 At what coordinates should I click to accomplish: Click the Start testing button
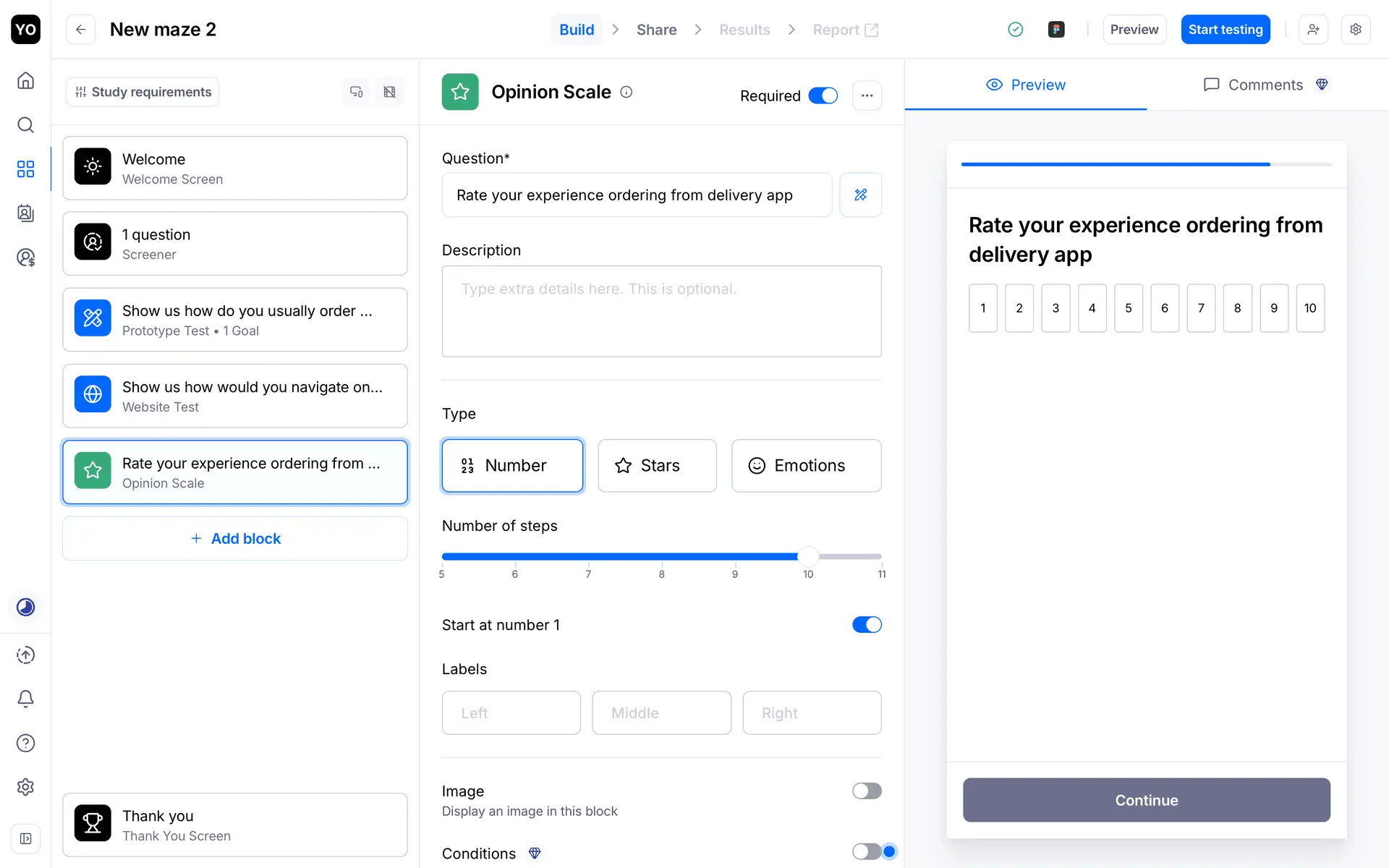(1225, 30)
